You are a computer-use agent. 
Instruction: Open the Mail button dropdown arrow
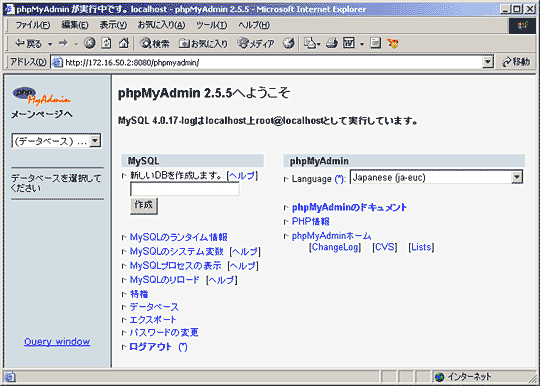coord(319,44)
